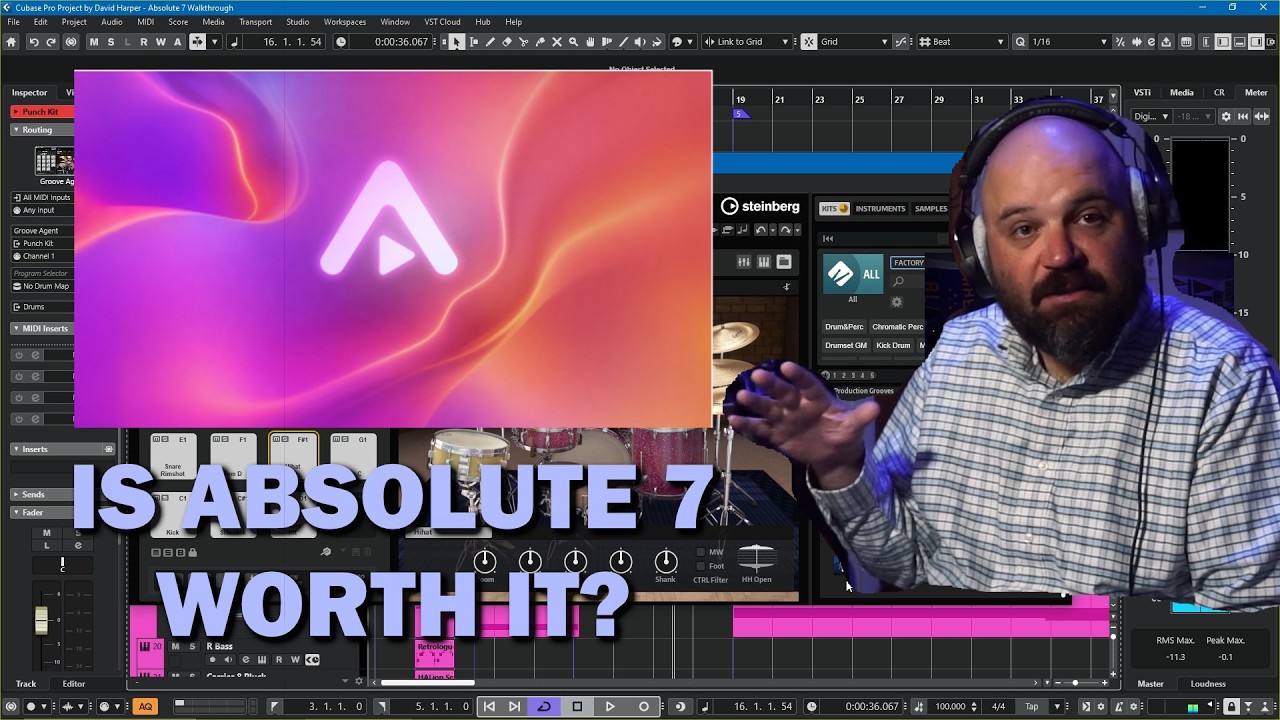Click the Quantize Q icon
The image size is (1280, 720).
click(1020, 42)
